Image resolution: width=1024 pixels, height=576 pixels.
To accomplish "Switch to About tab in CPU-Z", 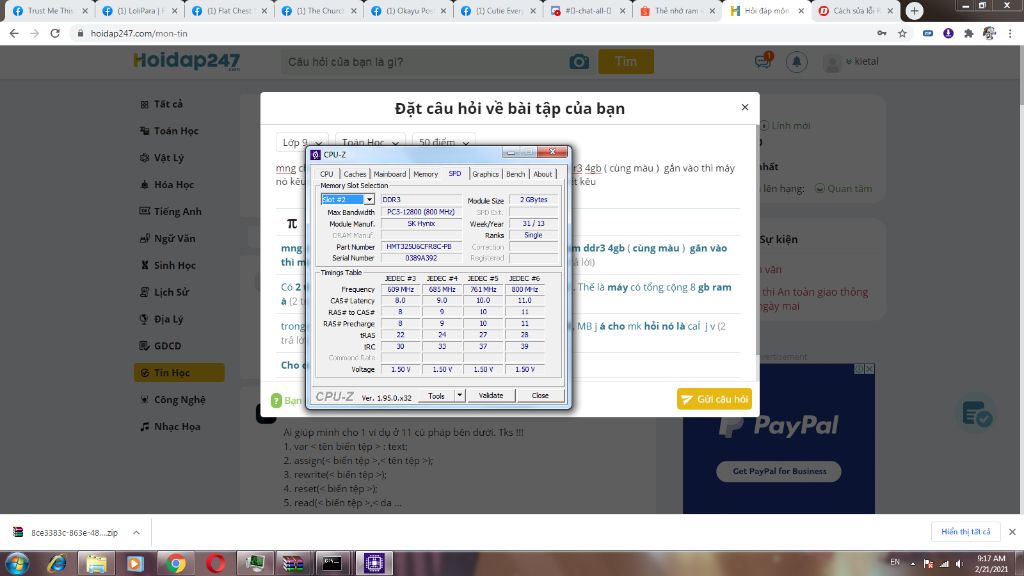I will (543, 174).
